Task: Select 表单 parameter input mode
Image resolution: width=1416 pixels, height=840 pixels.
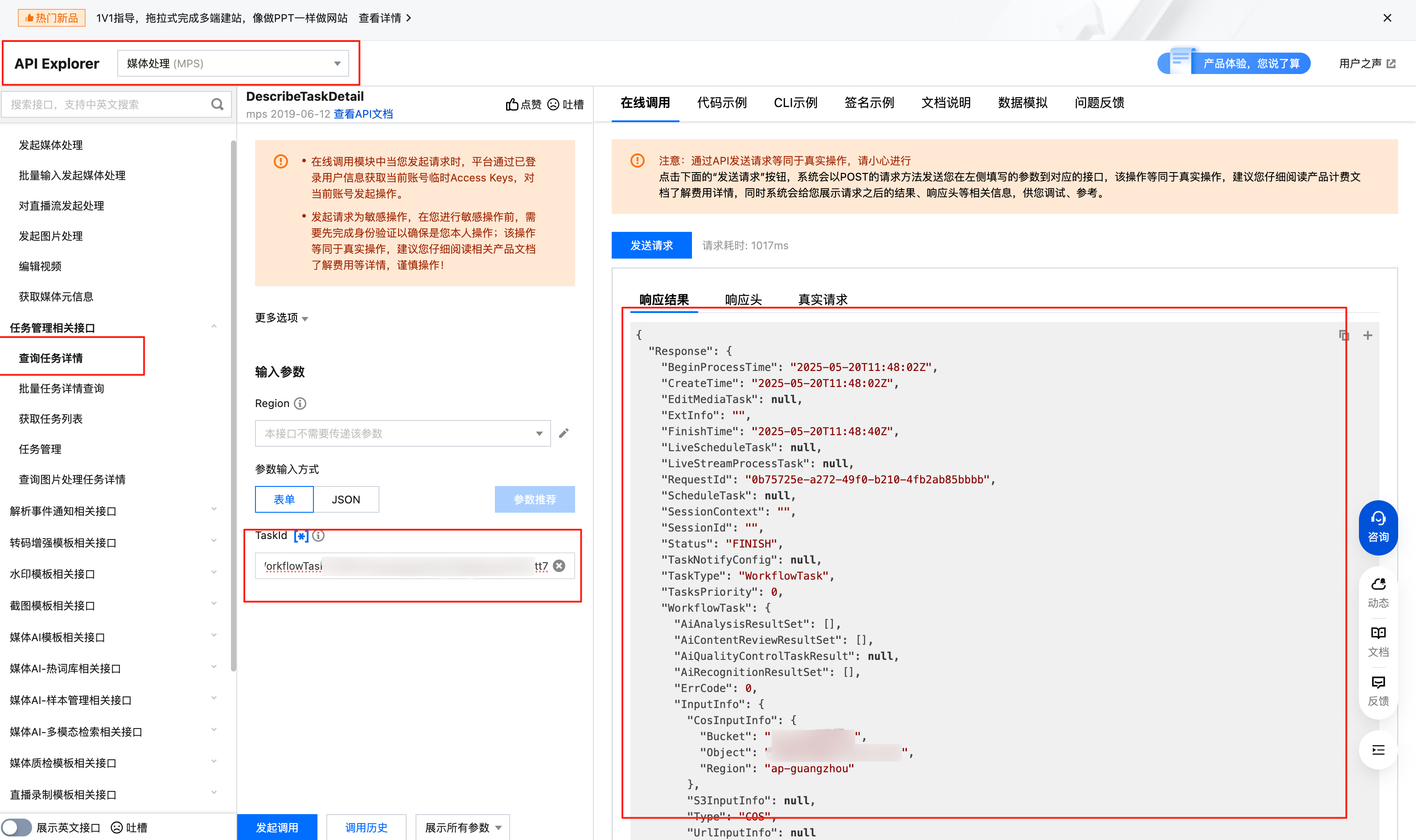Action: click(x=284, y=499)
